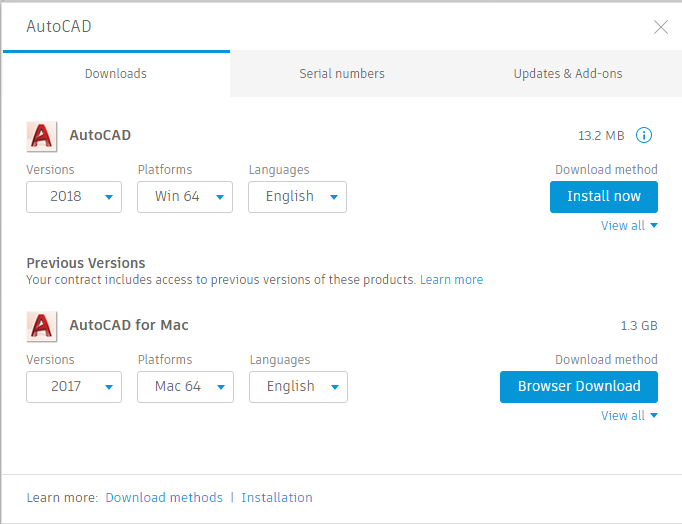Open the Win 64 Platforms dropdown
682x524 pixels.
pos(185,197)
